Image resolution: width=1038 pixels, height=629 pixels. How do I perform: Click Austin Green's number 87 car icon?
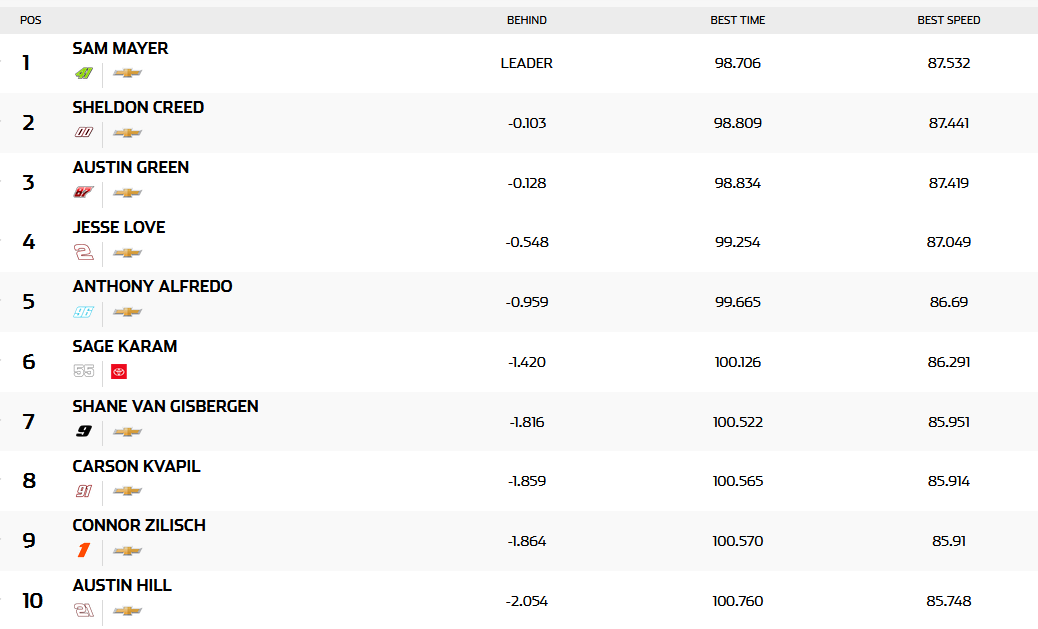[84, 192]
